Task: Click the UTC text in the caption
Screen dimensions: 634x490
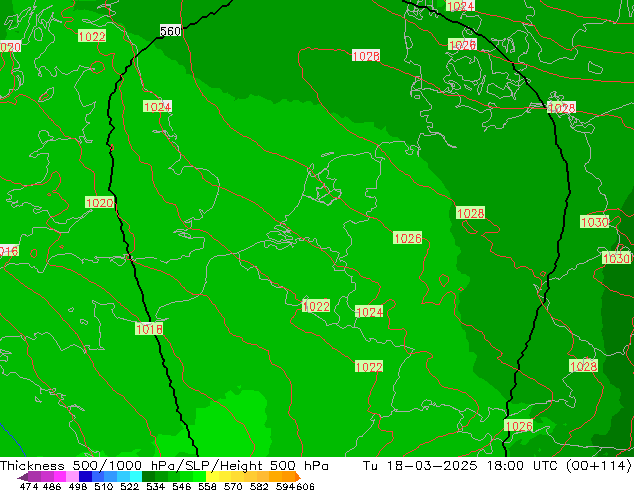Action: [545, 466]
